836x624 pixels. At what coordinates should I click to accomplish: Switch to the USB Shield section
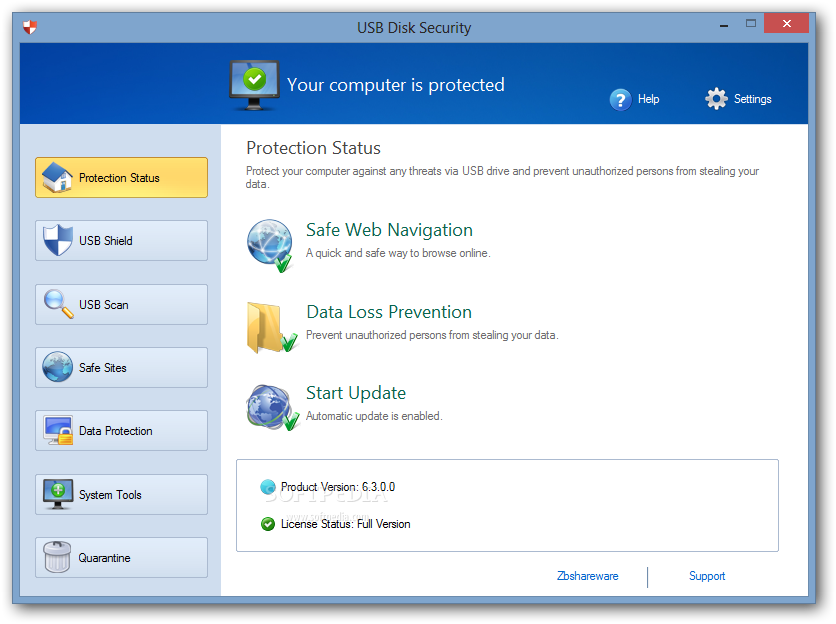pos(121,240)
